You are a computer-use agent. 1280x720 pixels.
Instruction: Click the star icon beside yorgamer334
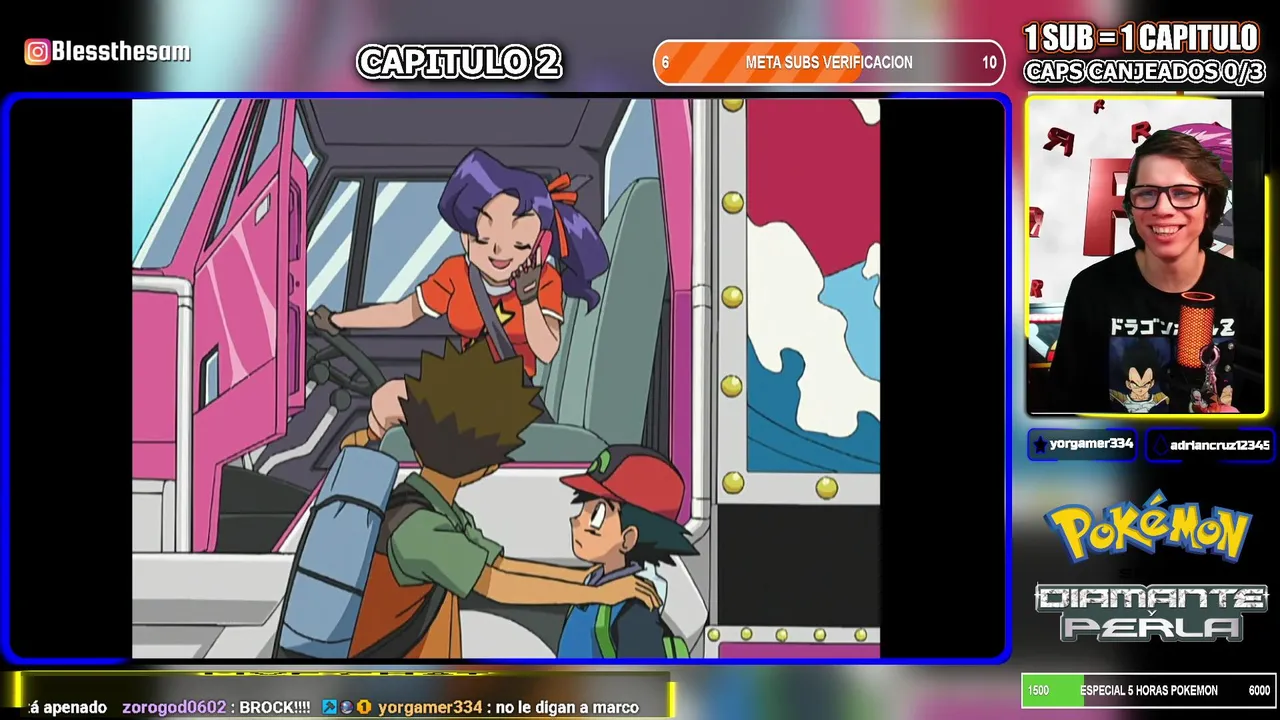1040,445
